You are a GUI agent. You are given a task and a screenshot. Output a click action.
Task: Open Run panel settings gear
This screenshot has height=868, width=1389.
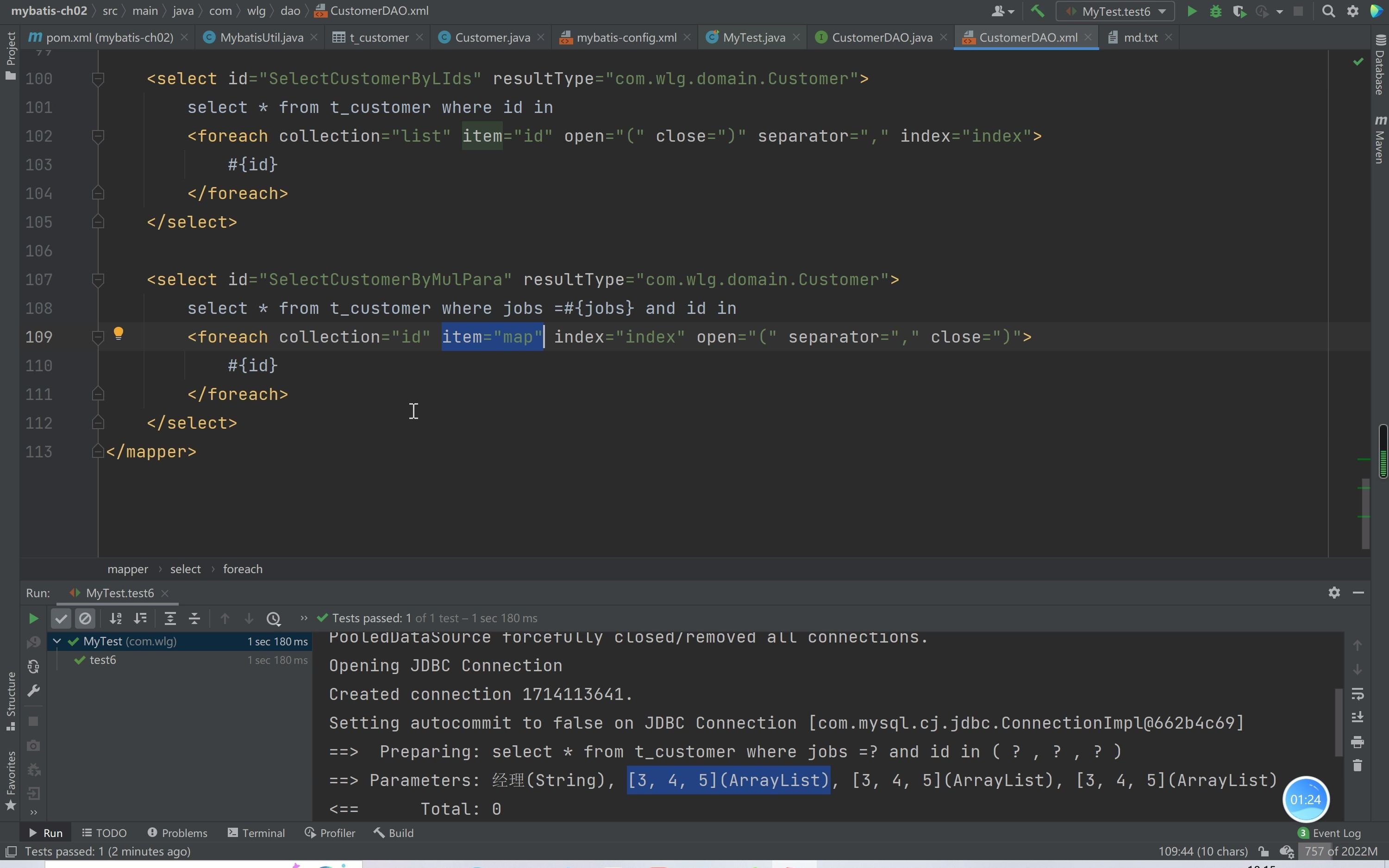pos(1334,593)
